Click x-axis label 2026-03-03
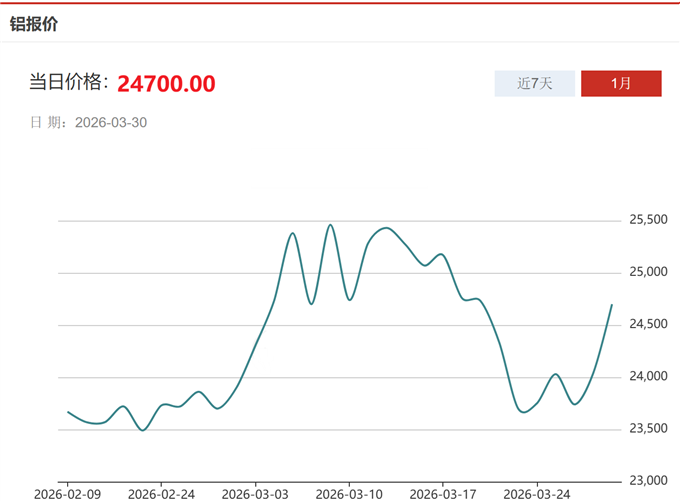 pyautogui.click(x=255, y=494)
